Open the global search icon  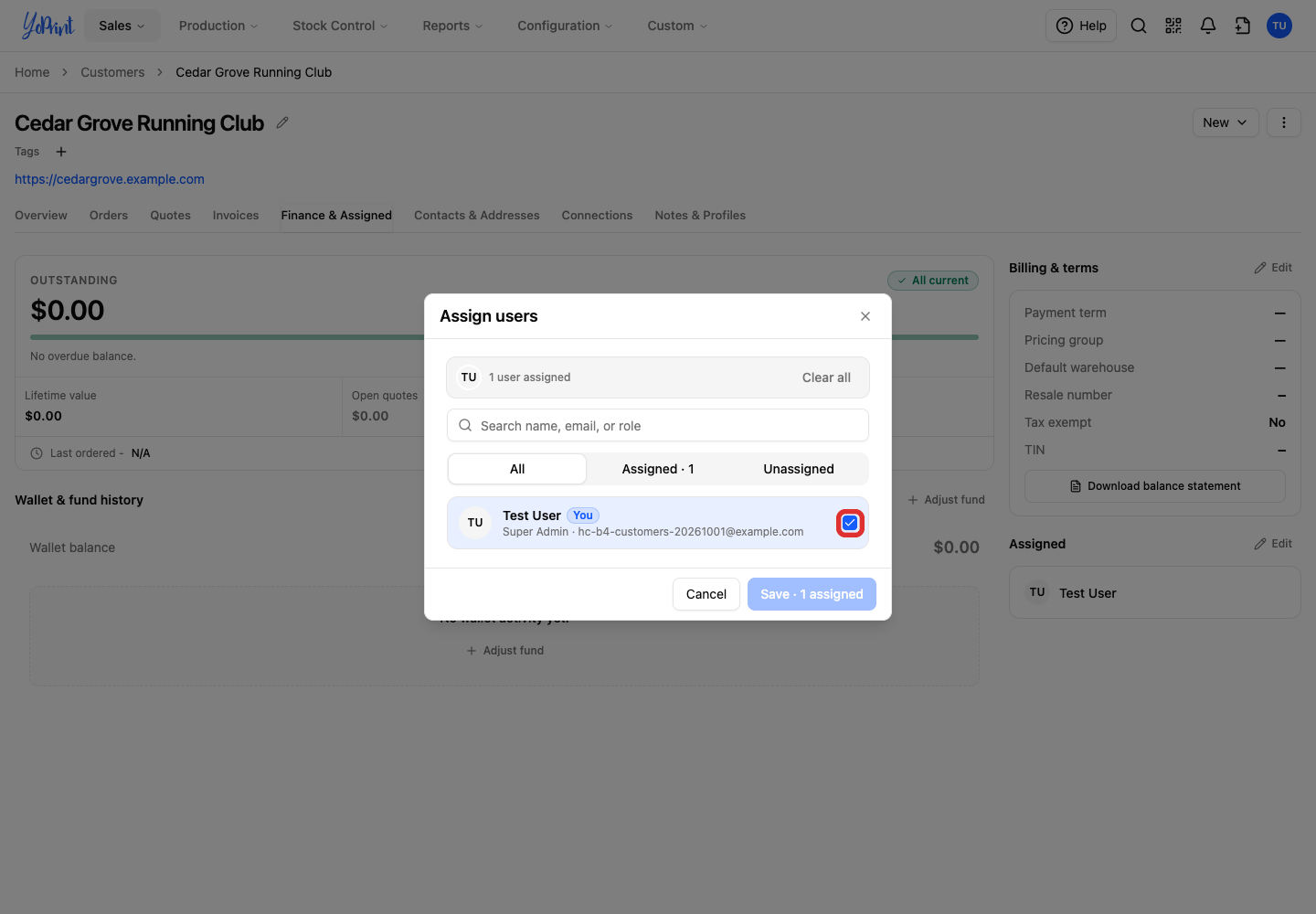pyautogui.click(x=1139, y=26)
